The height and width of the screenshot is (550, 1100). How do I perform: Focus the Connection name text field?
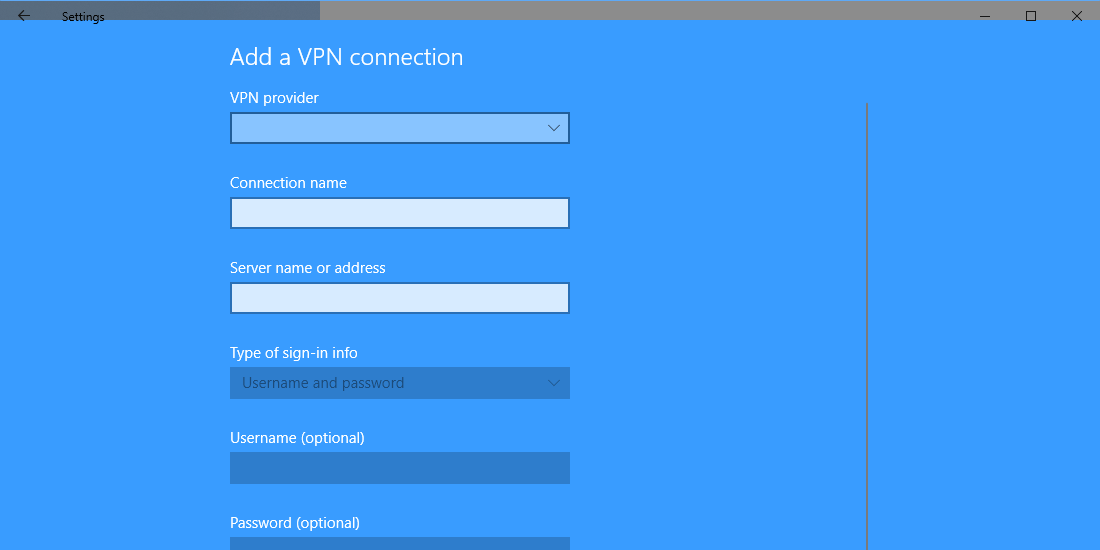tap(399, 213)
